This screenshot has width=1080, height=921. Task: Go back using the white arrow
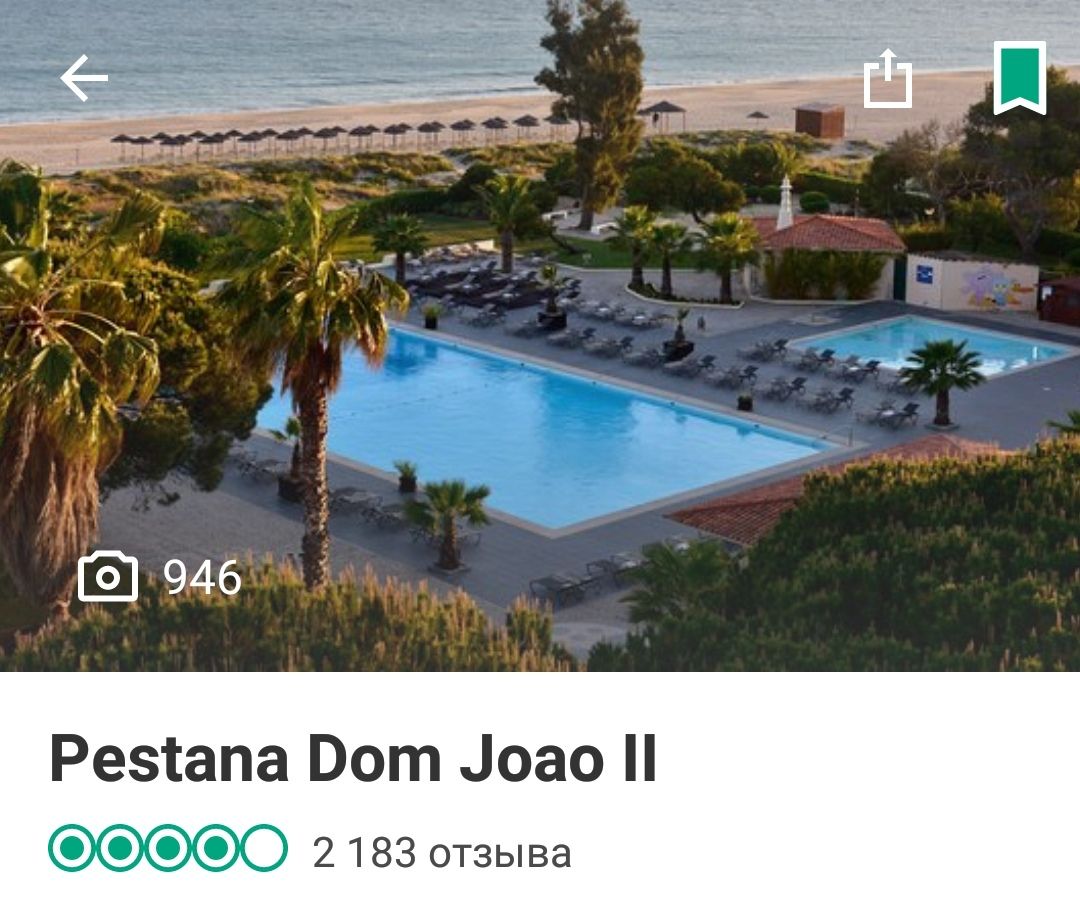[84, 78]
